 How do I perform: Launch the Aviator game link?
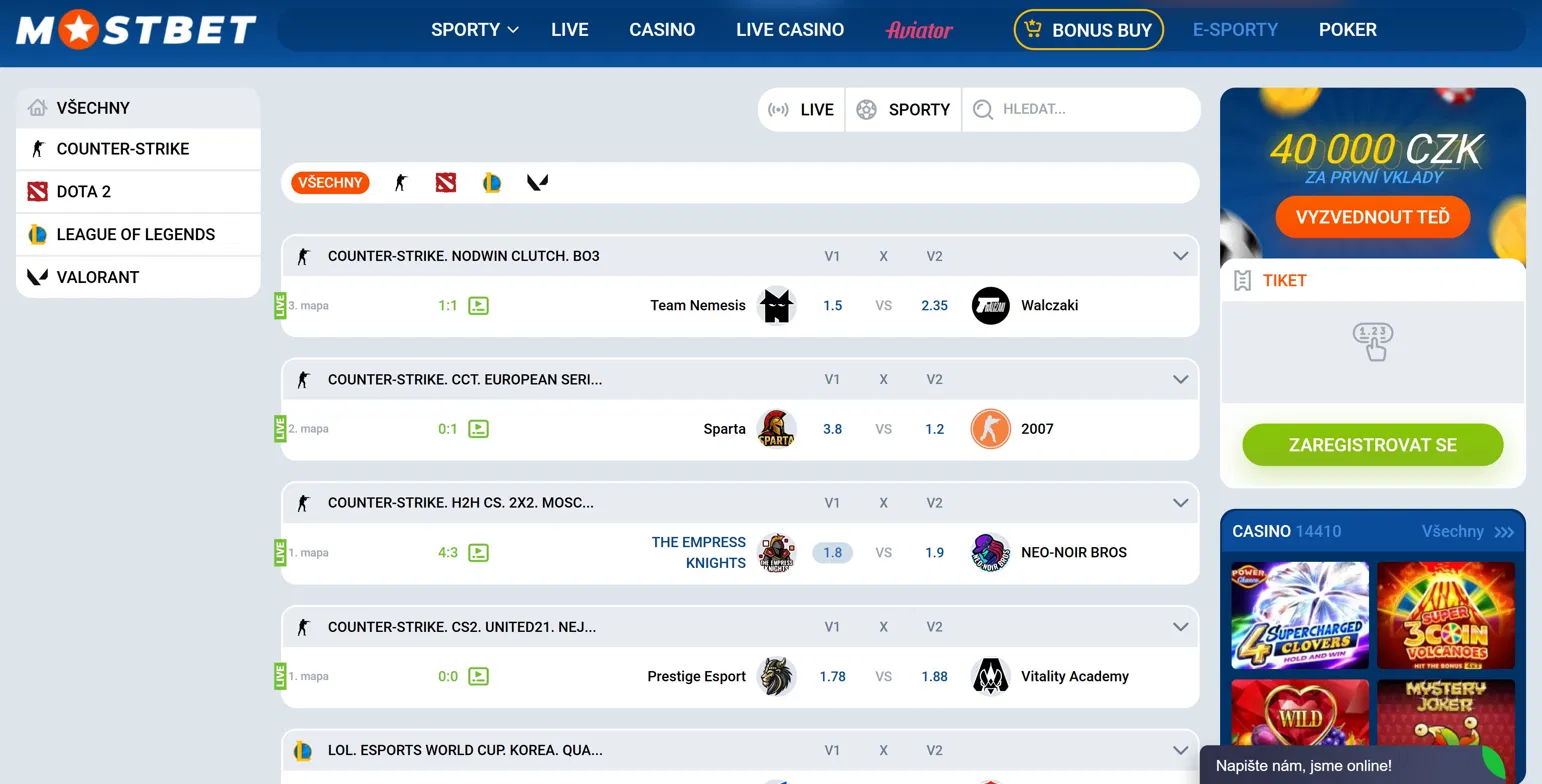(x=919, y=30)
